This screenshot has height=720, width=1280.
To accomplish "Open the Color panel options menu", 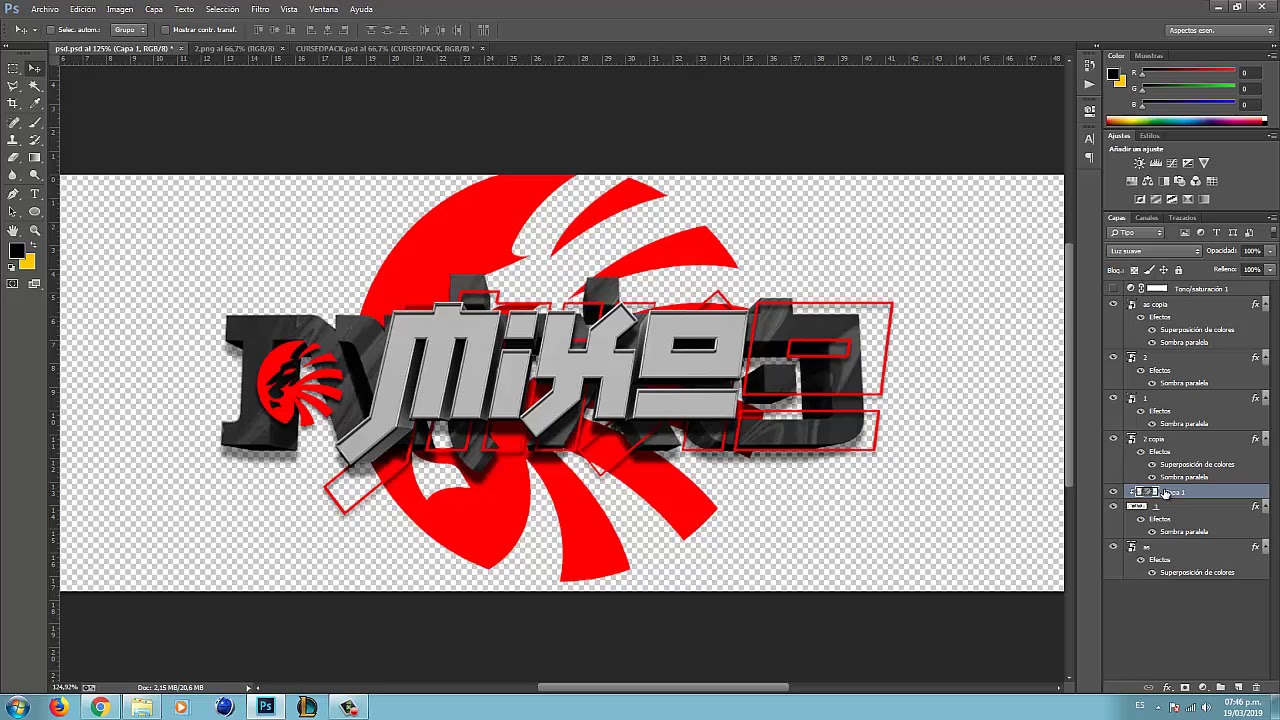I will [x=1271, y=56].
